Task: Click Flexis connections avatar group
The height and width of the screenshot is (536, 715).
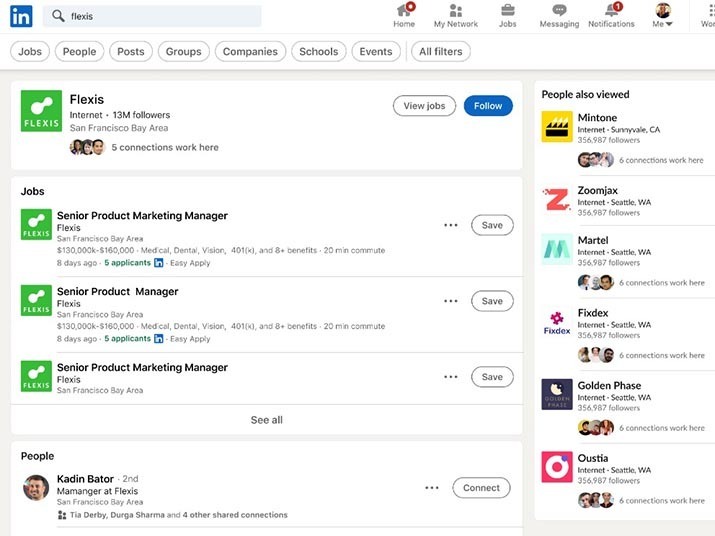Action: coord(87,147)
